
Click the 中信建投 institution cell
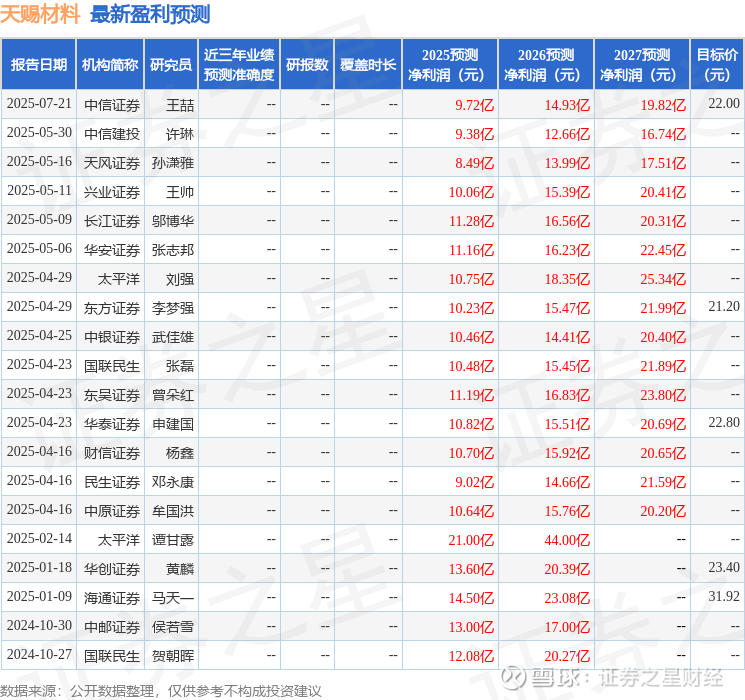click(112, 134)
